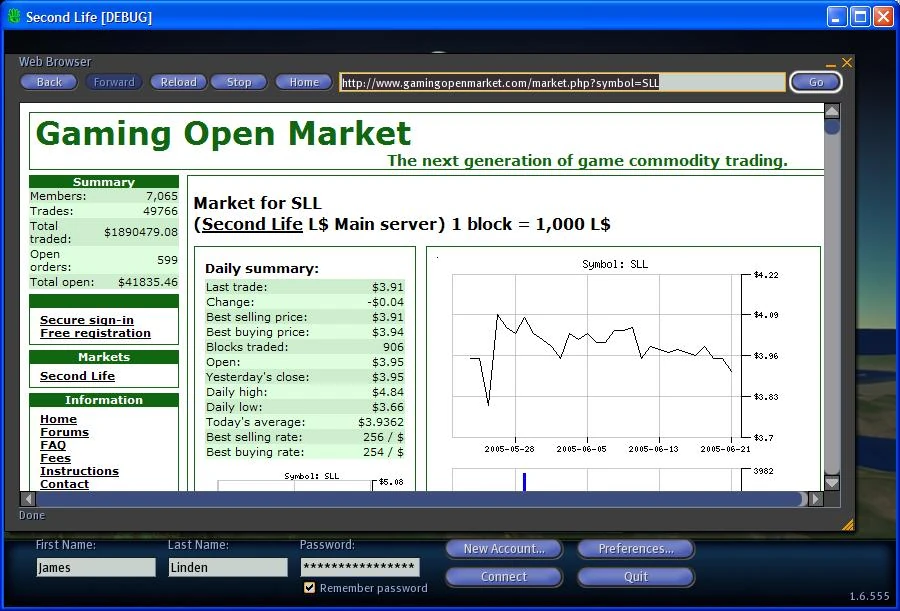This screenshot has height=611, width=900.
Task: Click the Last trade value $3.91
Action: coord(387,287)
